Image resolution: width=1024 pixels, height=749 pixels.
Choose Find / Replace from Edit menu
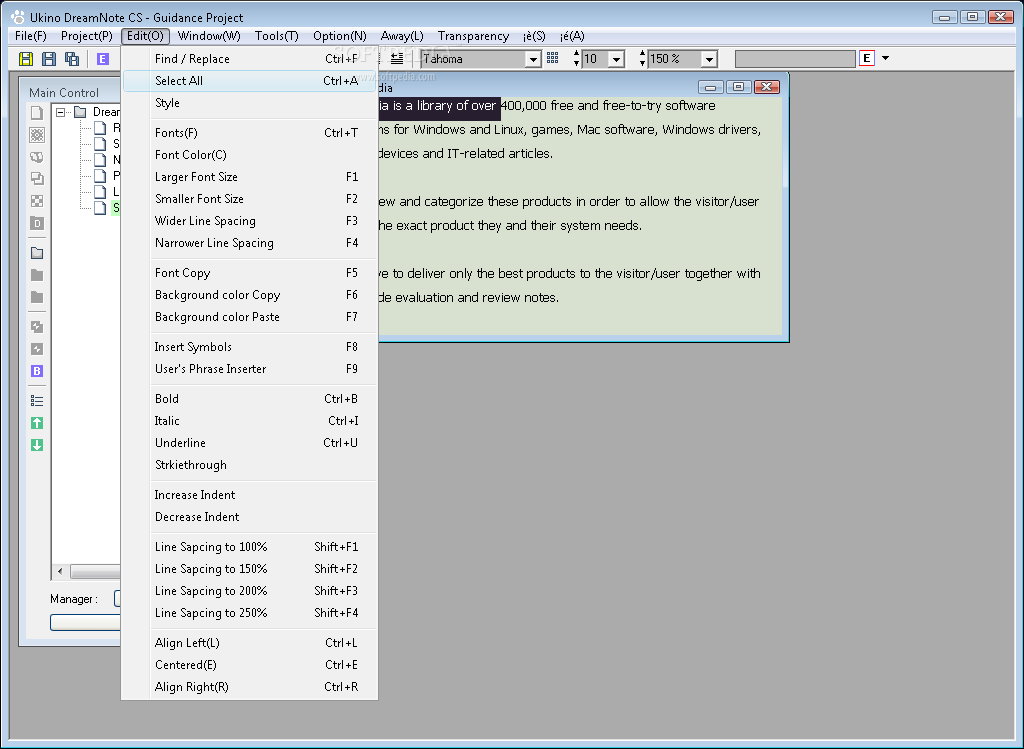pos(249,59)
